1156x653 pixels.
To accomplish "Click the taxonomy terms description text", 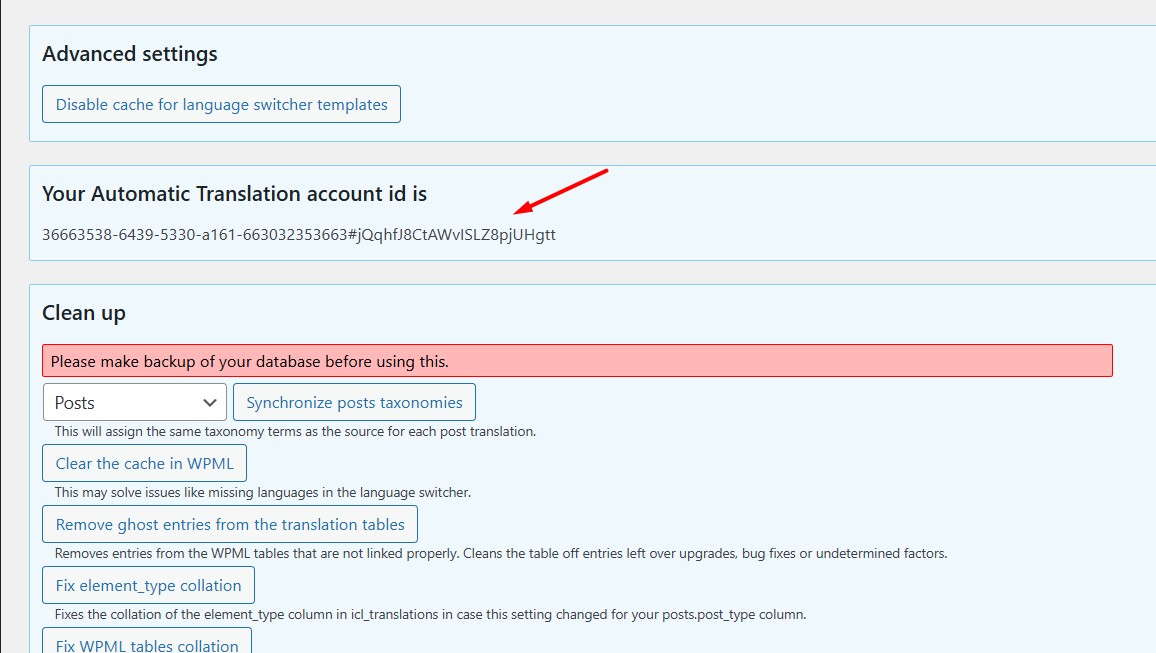I will coord(295,432).
